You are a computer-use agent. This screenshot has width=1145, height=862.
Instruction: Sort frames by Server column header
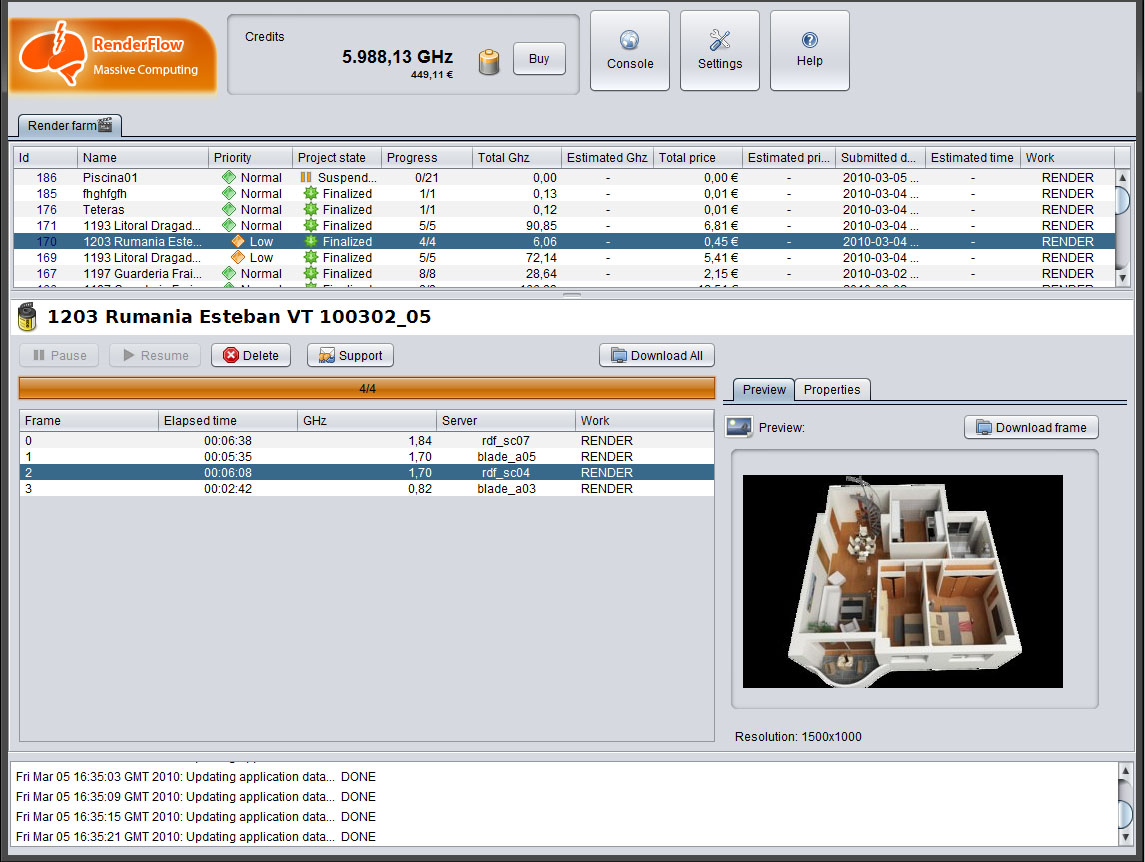(505, 420)
